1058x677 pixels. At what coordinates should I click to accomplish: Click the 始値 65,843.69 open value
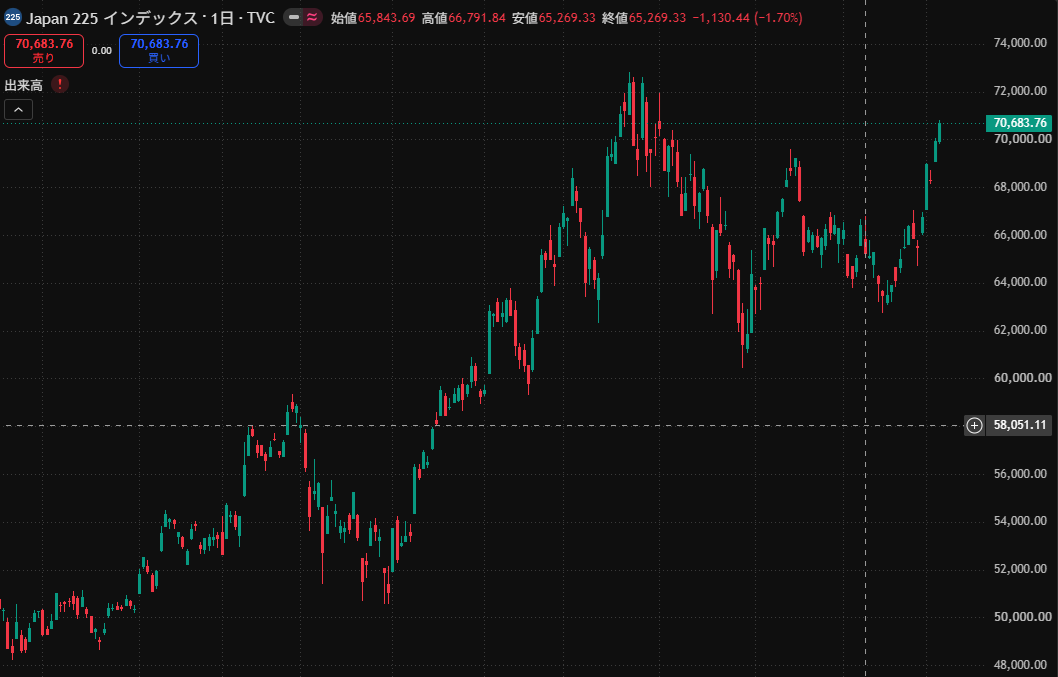[373, 18]
